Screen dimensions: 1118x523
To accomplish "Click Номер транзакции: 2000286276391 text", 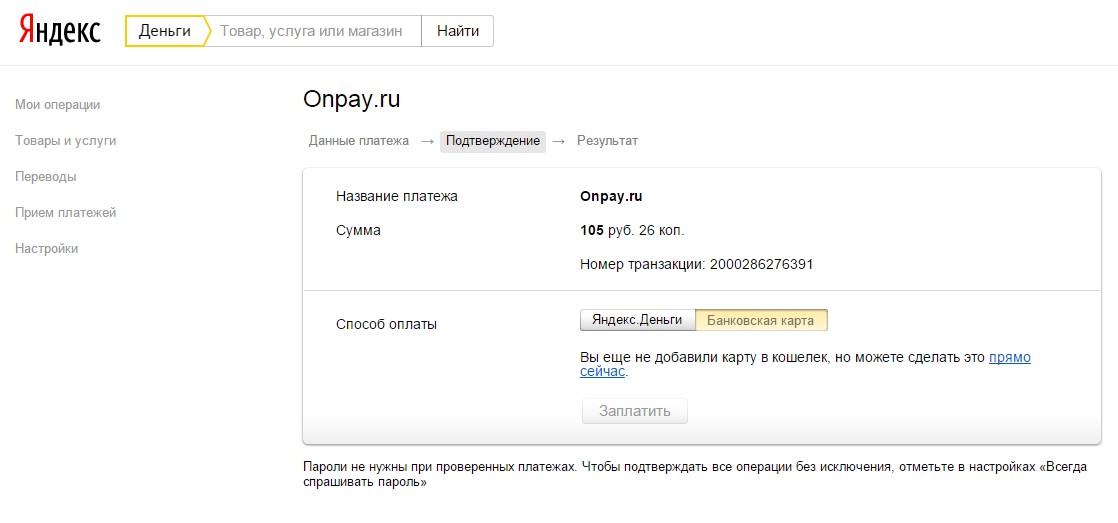I will coord(697,264).
